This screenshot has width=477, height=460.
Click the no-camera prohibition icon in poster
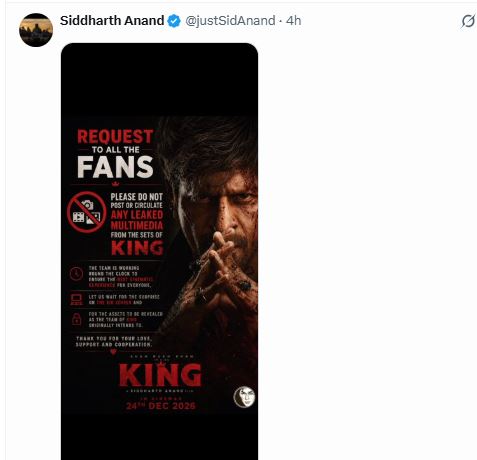pos(86,212)
